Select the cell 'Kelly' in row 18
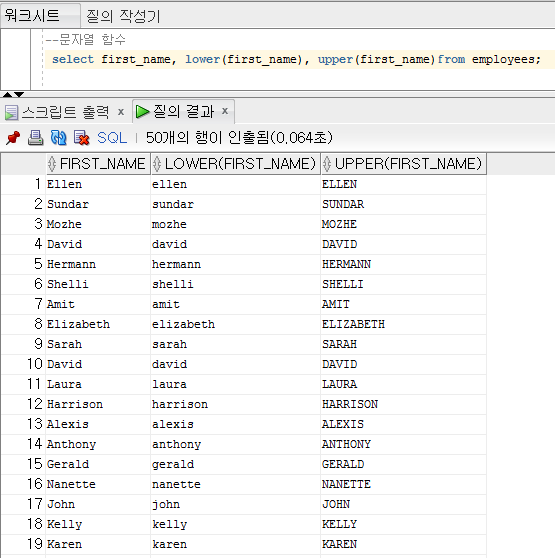The height and width of the screenshot is (558, 555). tap(98, 524)
